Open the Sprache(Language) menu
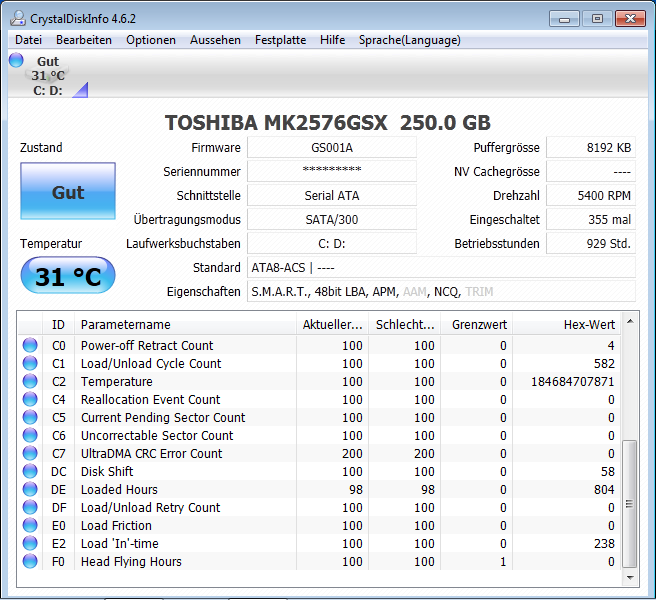The image size is (656, 600). 410,40
